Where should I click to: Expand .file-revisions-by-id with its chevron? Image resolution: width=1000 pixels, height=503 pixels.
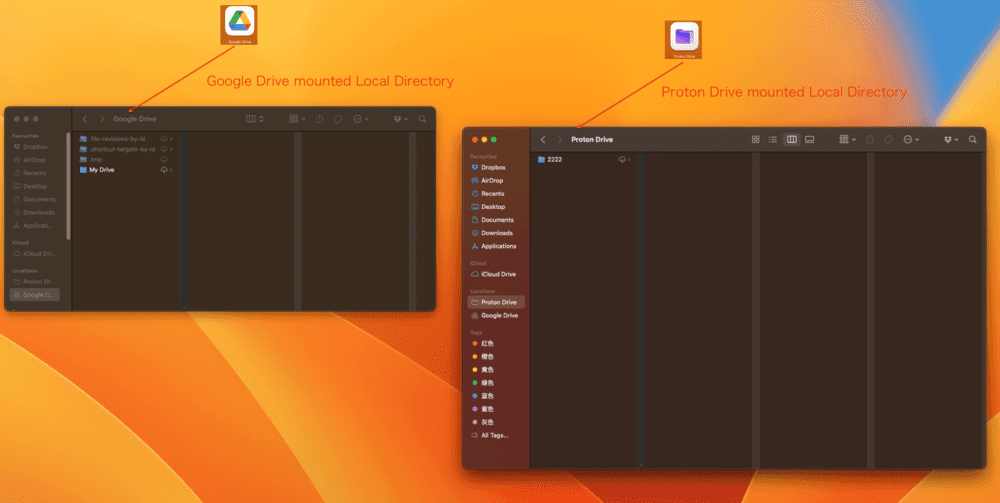(x=171, y=138)
